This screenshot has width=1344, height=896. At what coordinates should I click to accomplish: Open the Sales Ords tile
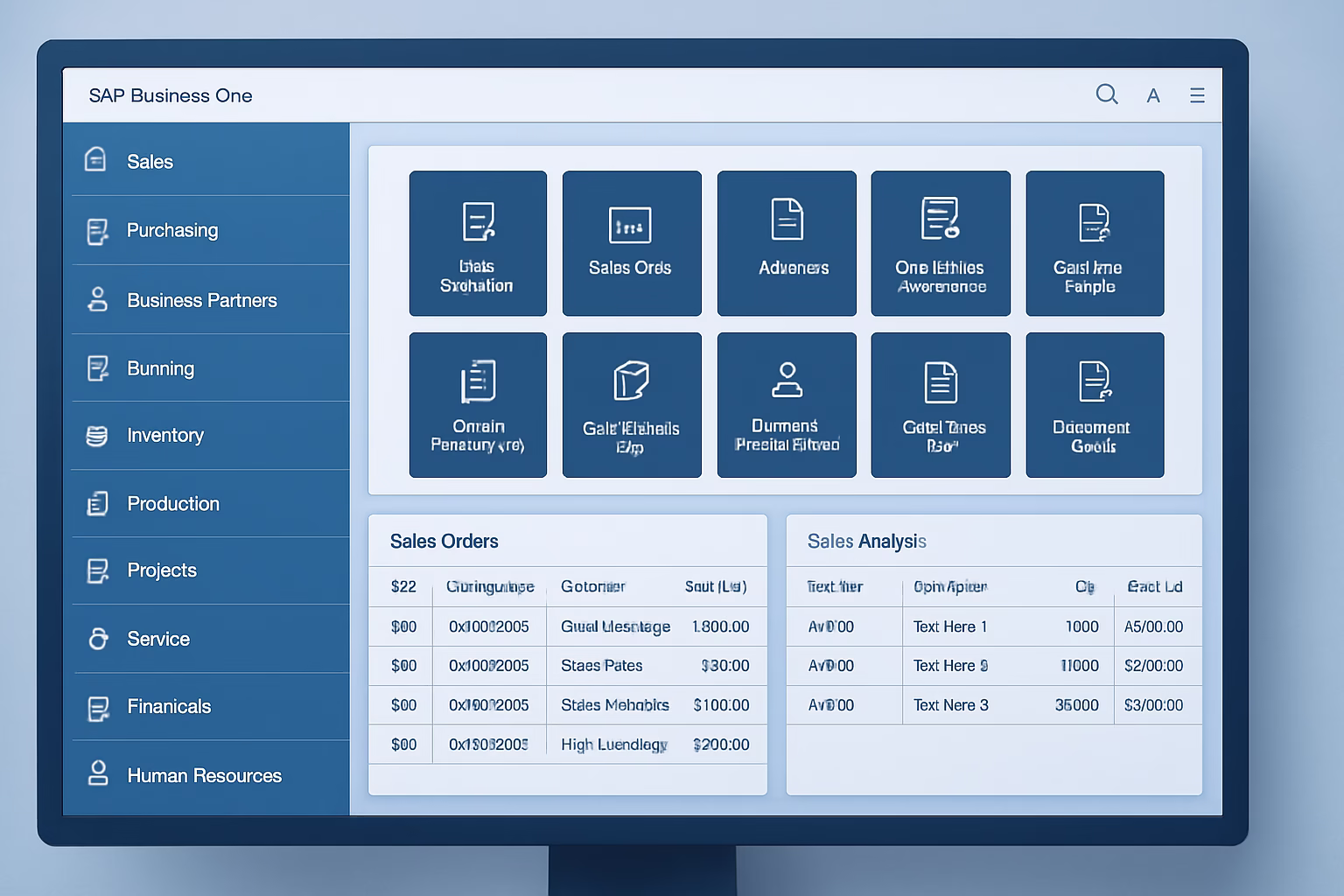pos(632,243)
